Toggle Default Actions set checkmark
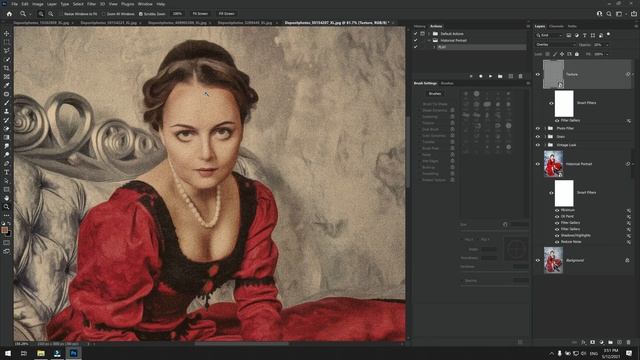640x360 pixels. (416, 33)
